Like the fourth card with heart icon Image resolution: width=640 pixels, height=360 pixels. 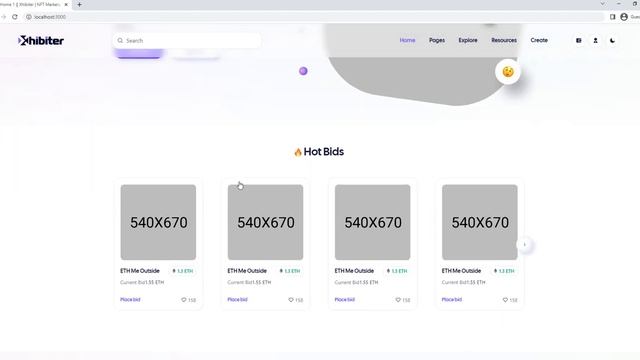[x=505, y=300]
